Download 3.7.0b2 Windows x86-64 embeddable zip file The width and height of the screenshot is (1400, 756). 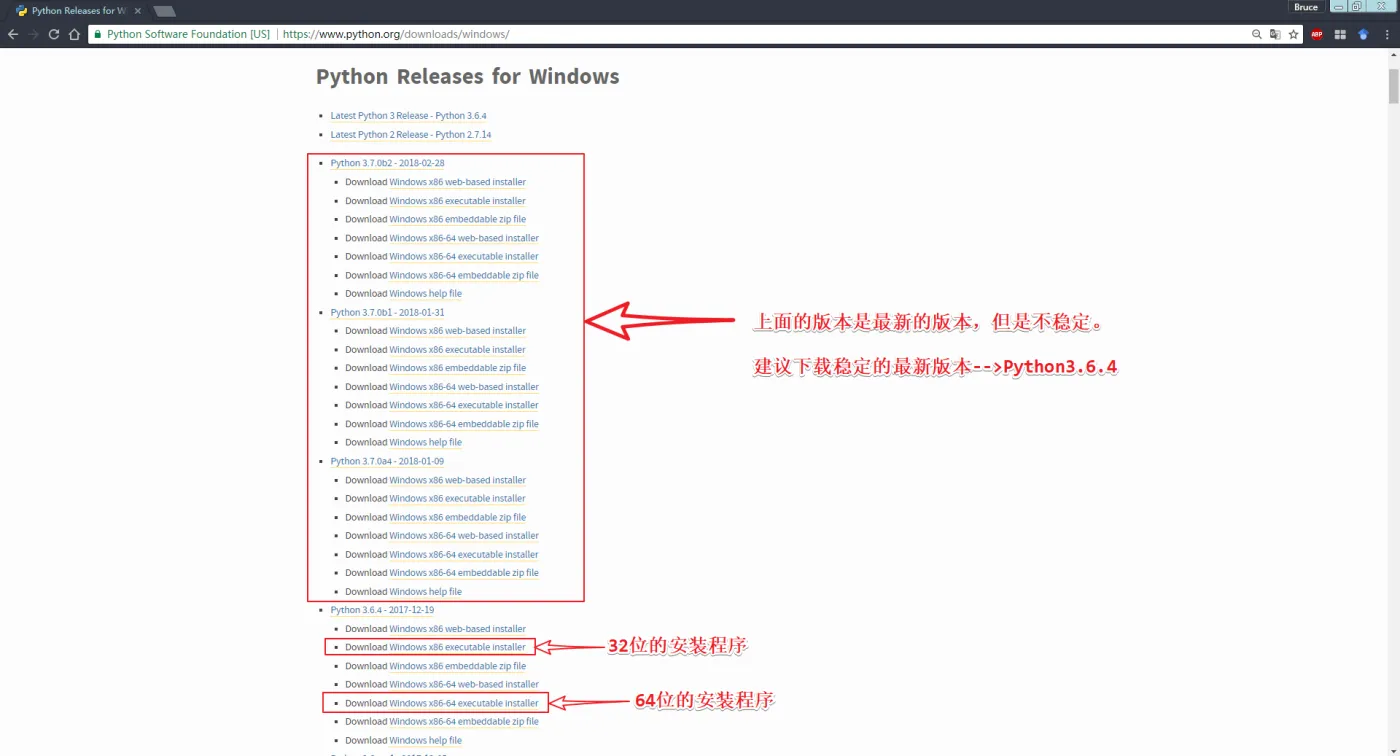point(464,275)
